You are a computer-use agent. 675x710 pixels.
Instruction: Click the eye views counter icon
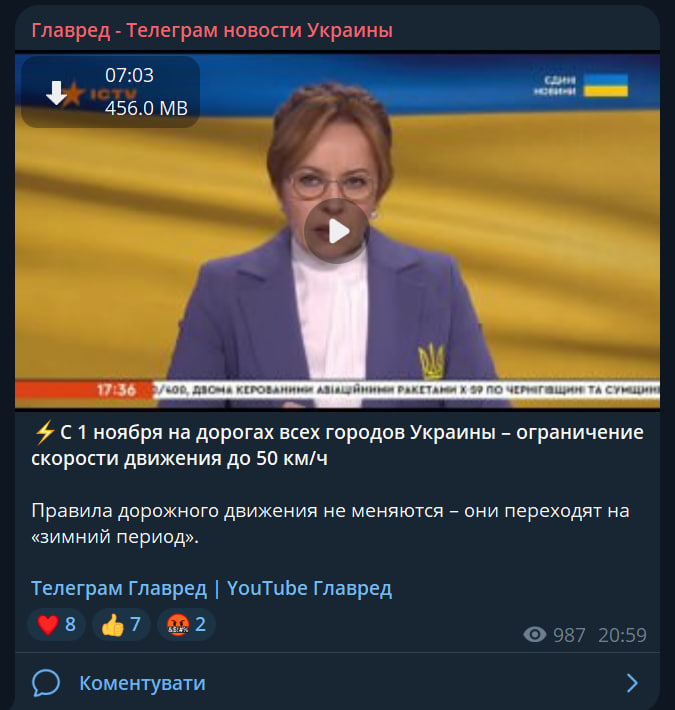(x=535, y=634)
